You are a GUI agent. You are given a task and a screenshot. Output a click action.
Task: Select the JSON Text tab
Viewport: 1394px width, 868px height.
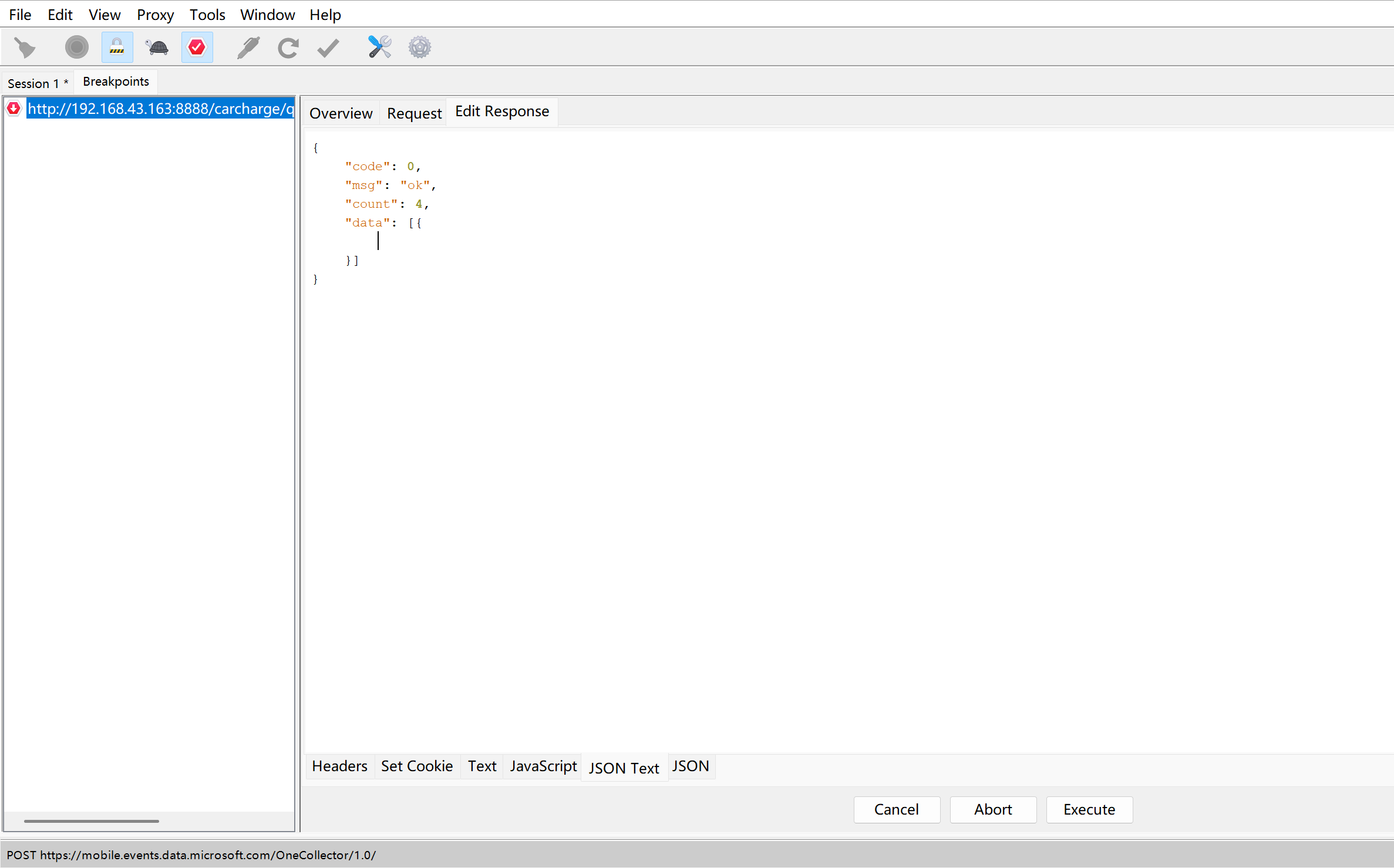click(x=624, y=768)
